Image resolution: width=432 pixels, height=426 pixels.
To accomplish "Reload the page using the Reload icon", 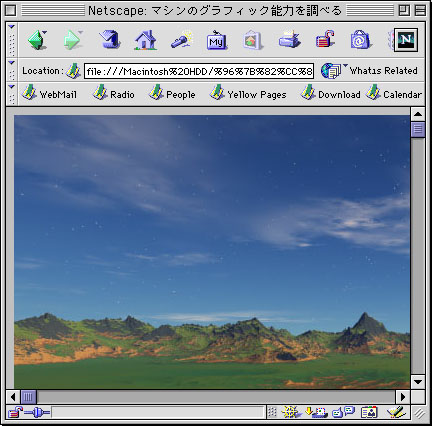I will [110, 40].
